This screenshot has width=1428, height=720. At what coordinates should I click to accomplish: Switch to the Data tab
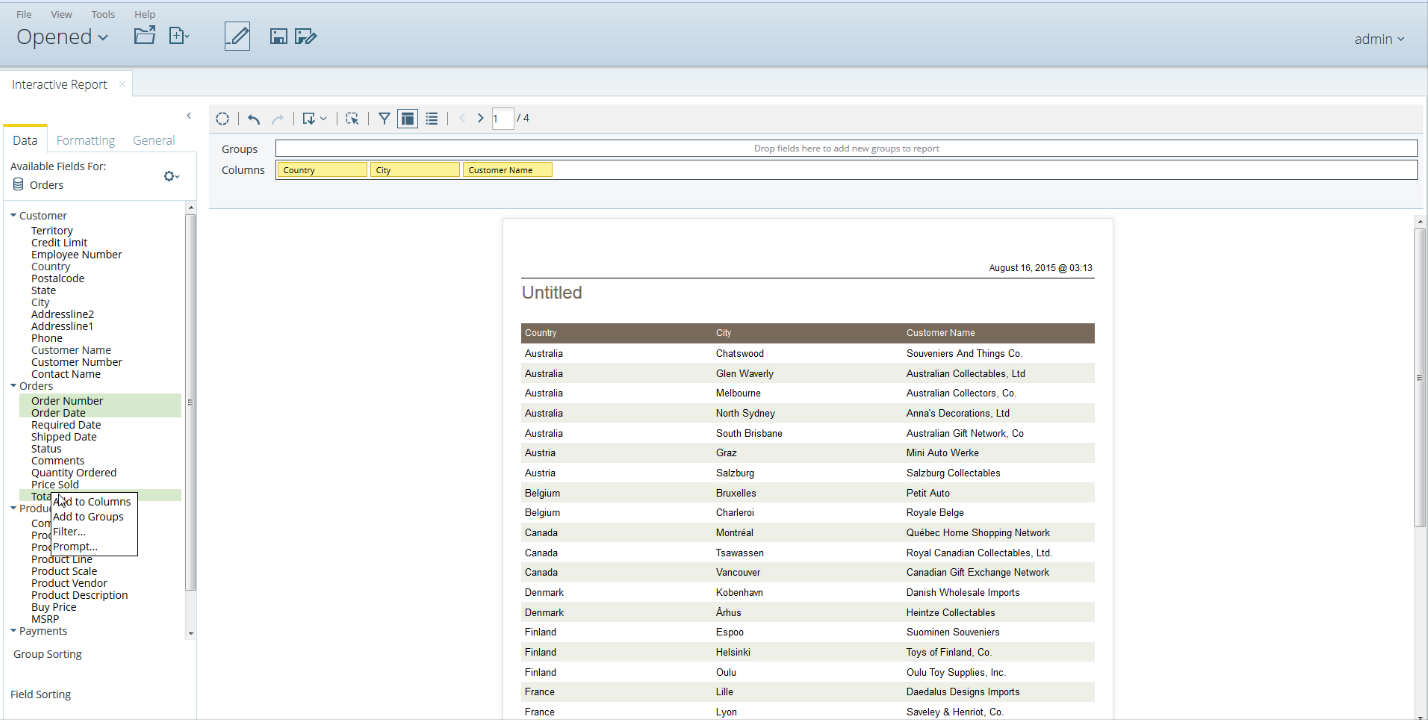pyautogui.click(x=25, y=140)
